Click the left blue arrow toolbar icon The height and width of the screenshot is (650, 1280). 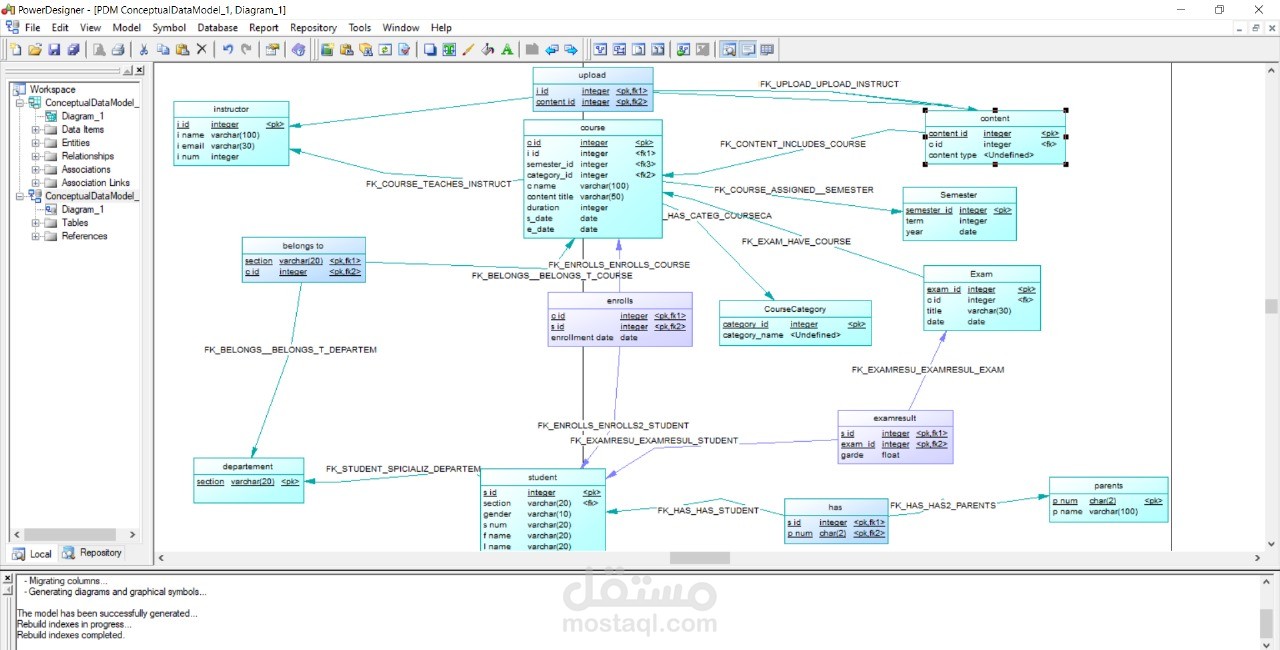click(x=552, y=49)
